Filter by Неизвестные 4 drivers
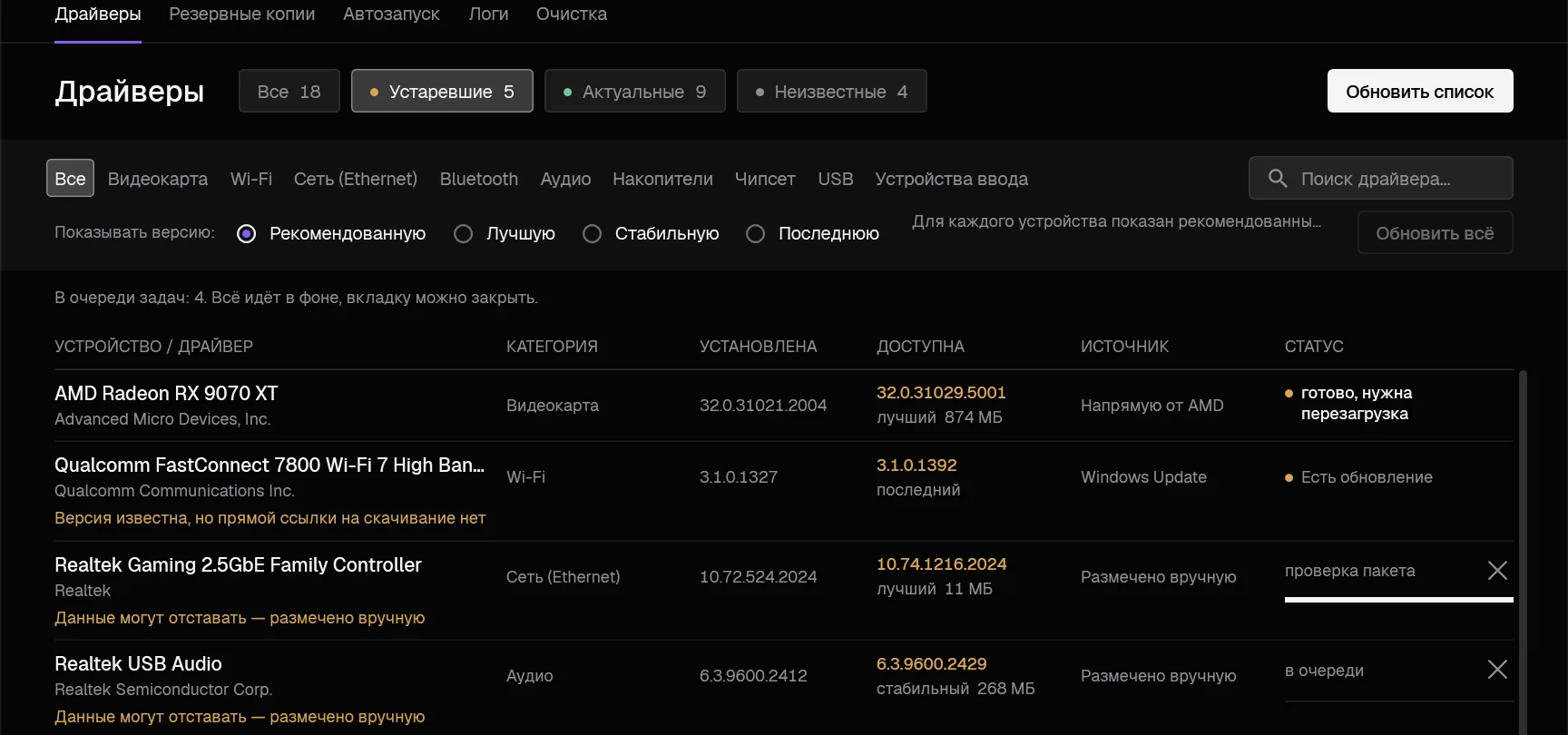The height and width of the screenshot is (735, 1568). point(832,91)
